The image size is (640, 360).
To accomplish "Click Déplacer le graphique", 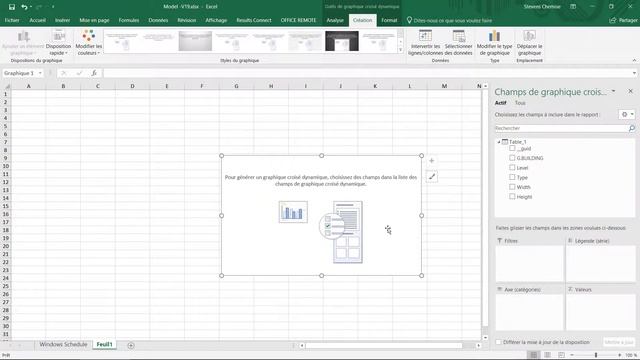I will 529,42.
